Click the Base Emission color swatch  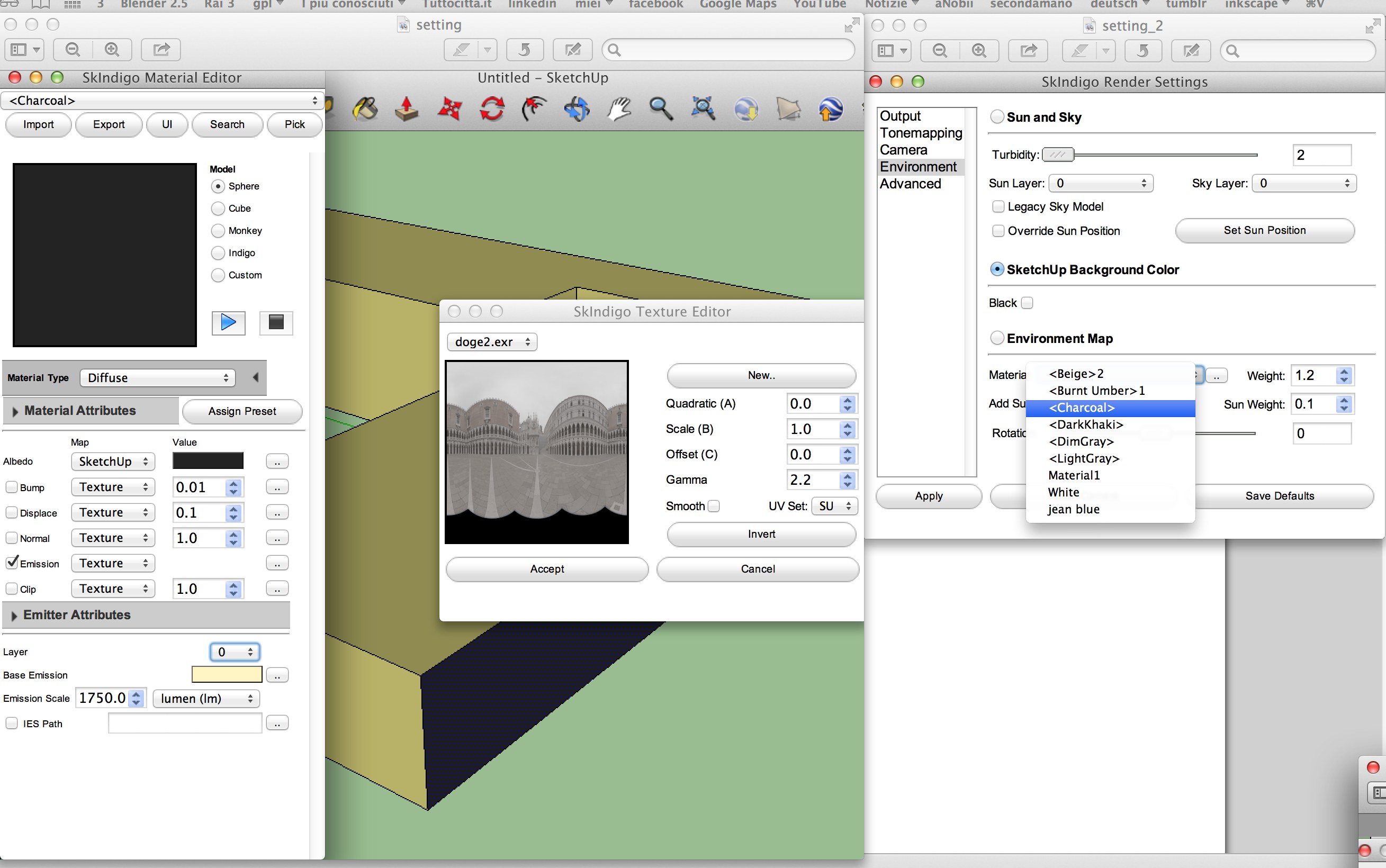coord(227,674)
